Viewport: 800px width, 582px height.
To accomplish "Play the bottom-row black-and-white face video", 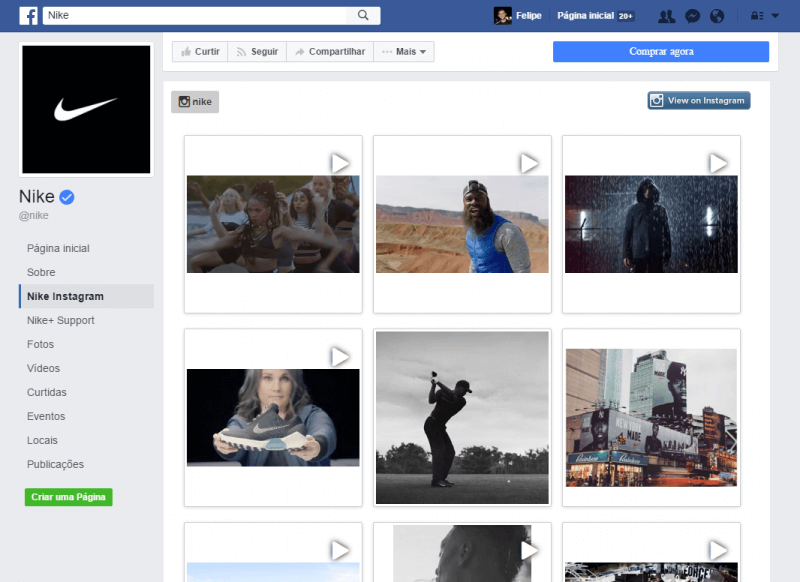I will [529, 550].
